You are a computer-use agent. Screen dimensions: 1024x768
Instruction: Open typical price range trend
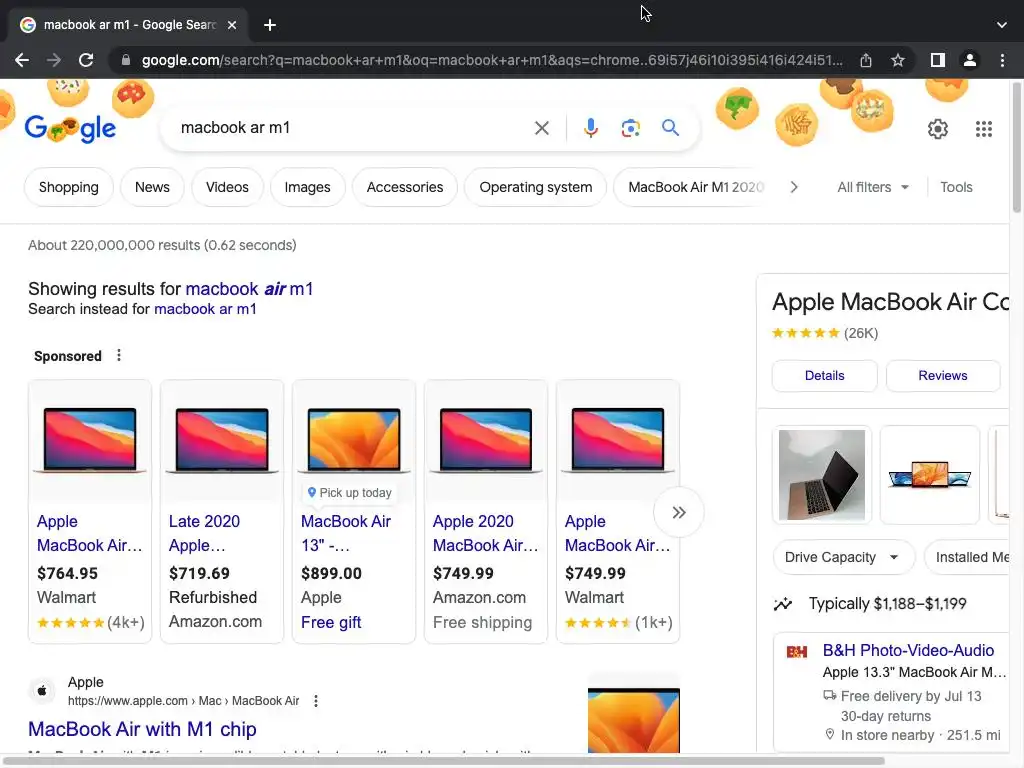(x=870, y=603)
